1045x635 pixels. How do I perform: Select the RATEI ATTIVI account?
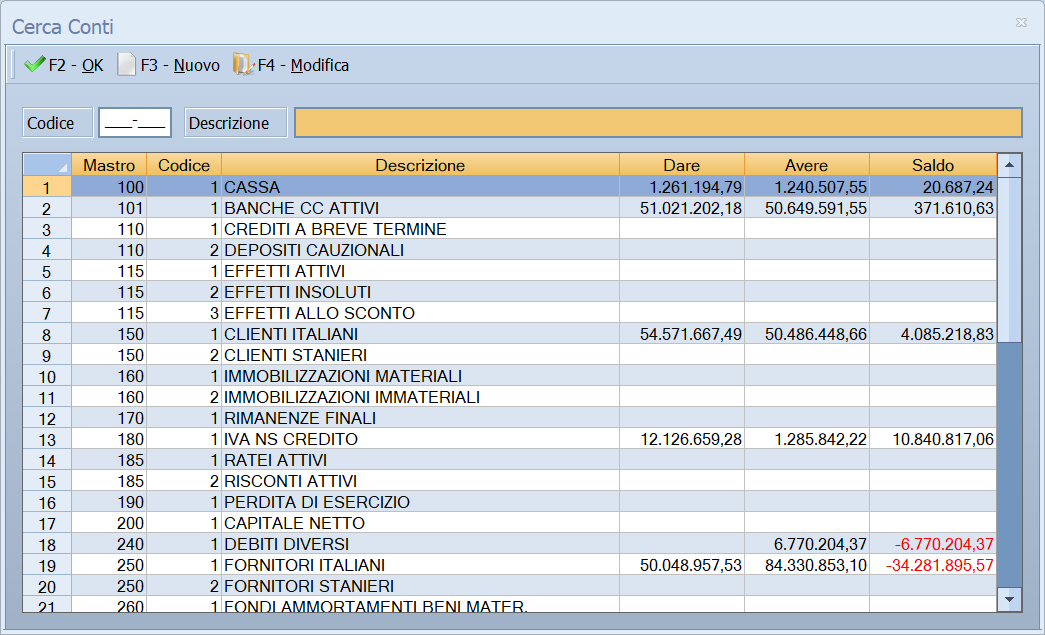click(x=510, y=460)
